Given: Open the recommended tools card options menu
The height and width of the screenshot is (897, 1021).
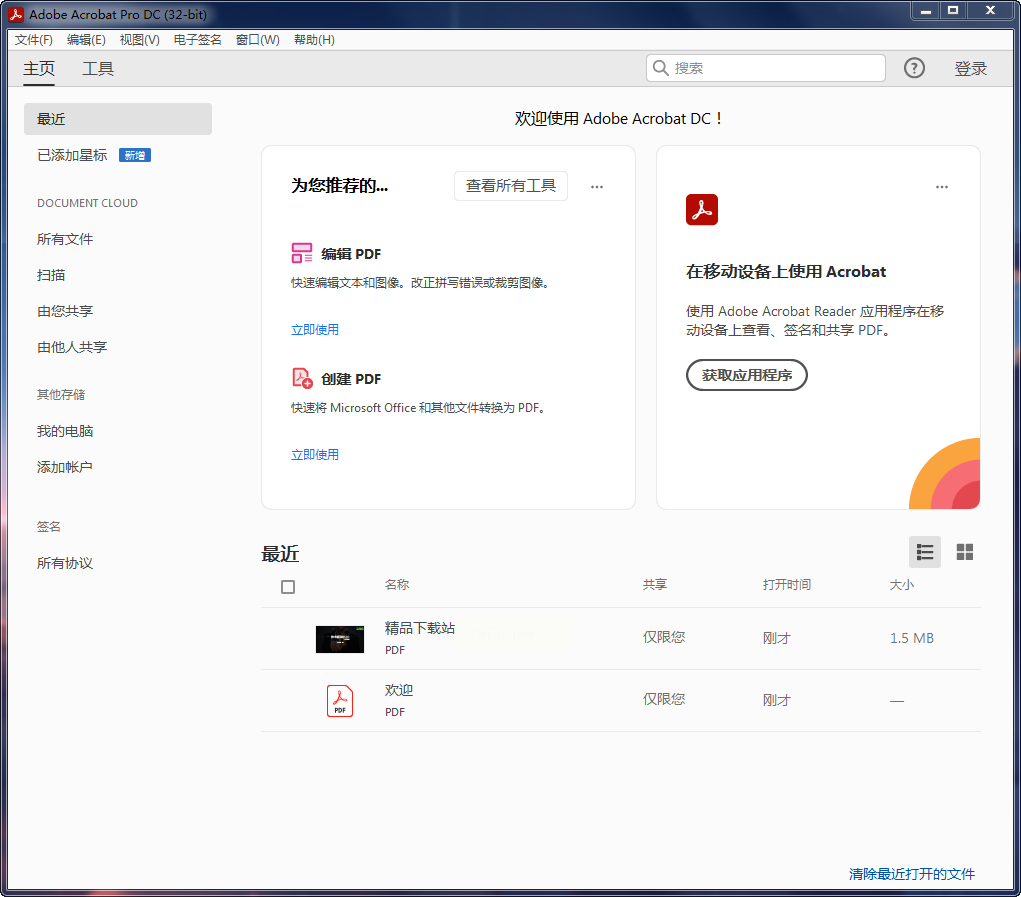Looking at the screenshot, I should 597,187.
